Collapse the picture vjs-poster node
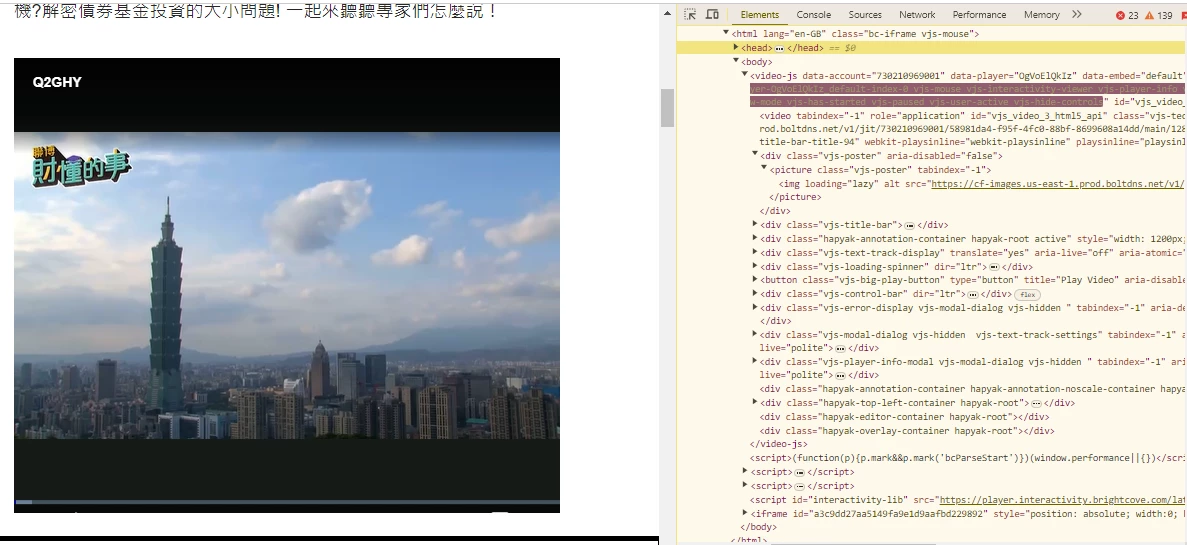Viewport: 1187px width, 545px height. coord(764,167)
